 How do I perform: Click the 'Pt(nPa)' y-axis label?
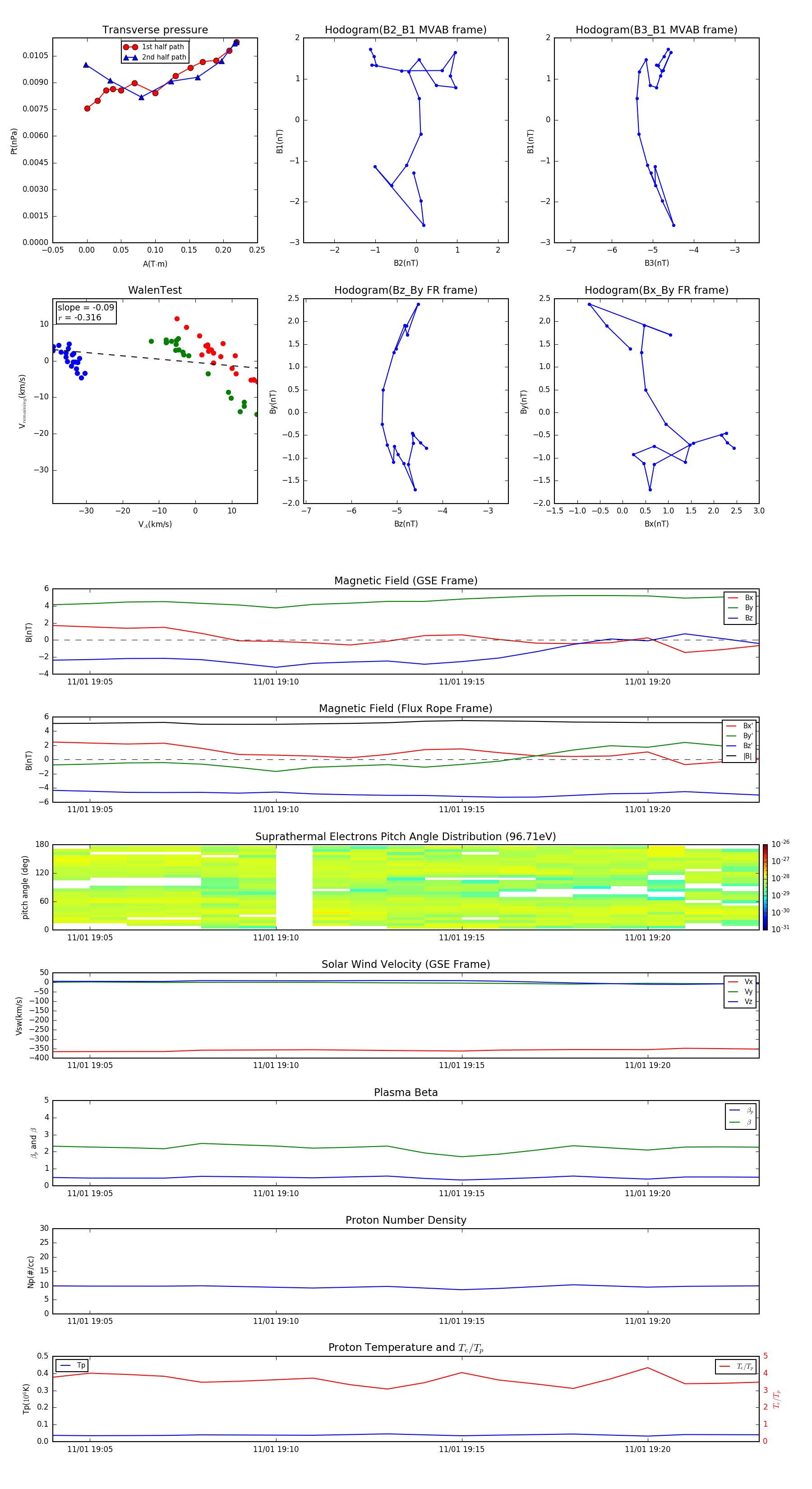pyautogui.click(x=14, y=140)
